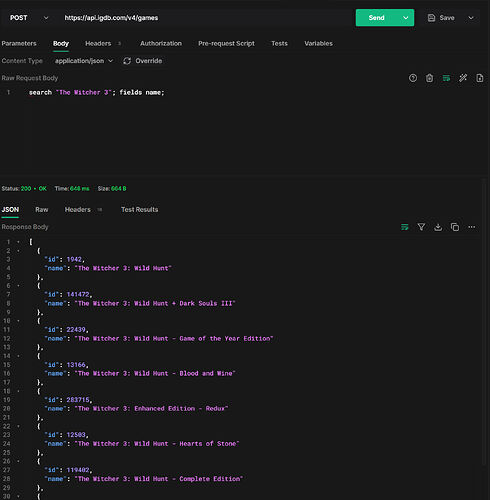Toggle line wrap in request body editor
The image size is (490, 500).
tap(446, 78)
